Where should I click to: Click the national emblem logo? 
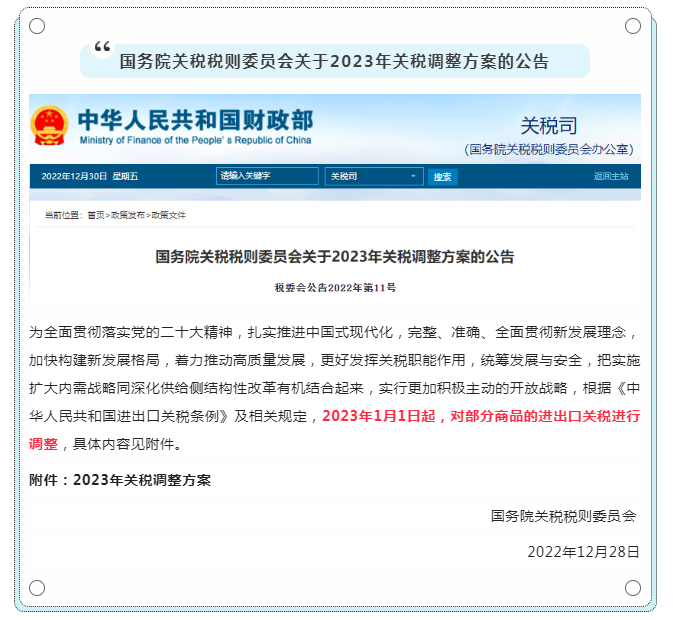pyautogui.click(x=49, y=125)
